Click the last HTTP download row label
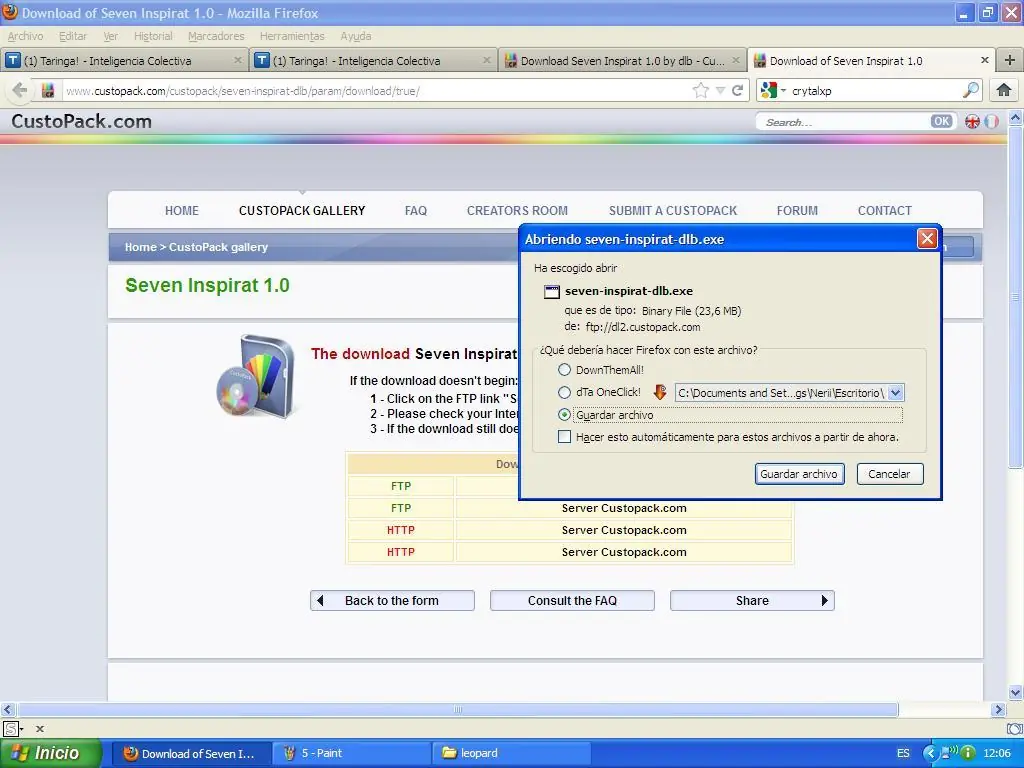1024x768 pixels. click(x=400, y=552)
